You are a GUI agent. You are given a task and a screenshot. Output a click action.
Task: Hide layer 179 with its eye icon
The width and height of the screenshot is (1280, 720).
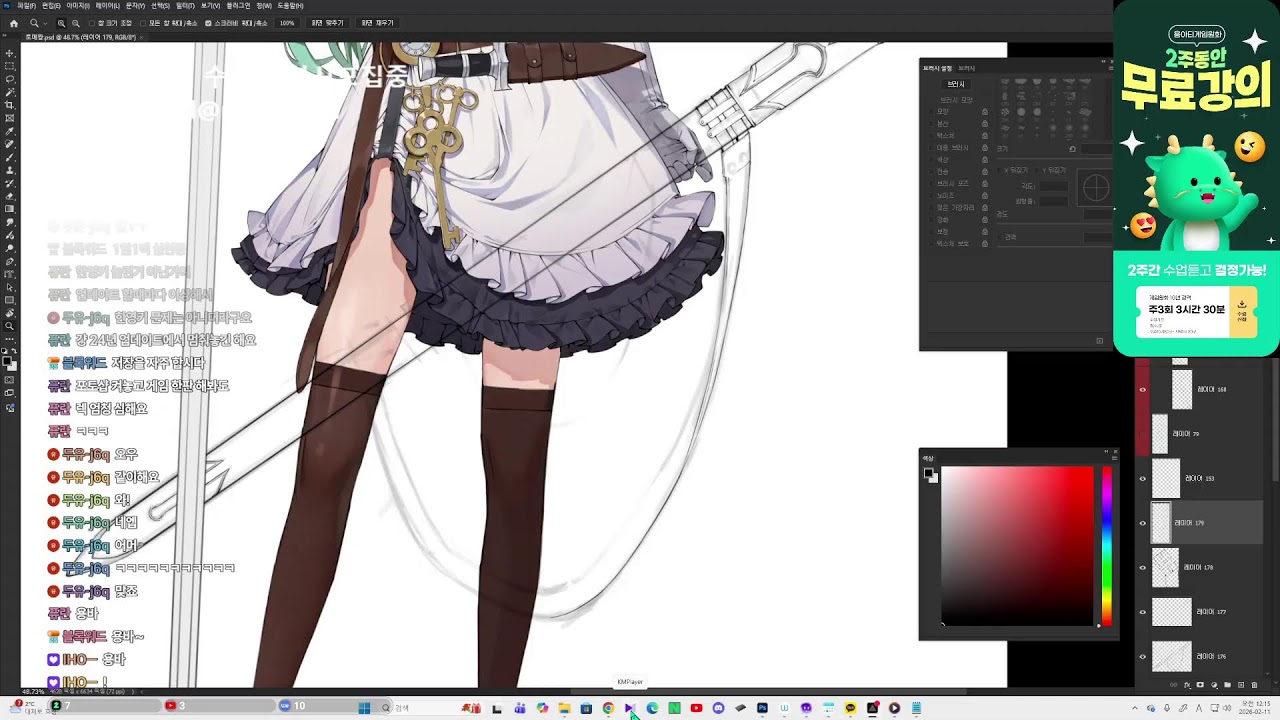(x=1143, y=523)
